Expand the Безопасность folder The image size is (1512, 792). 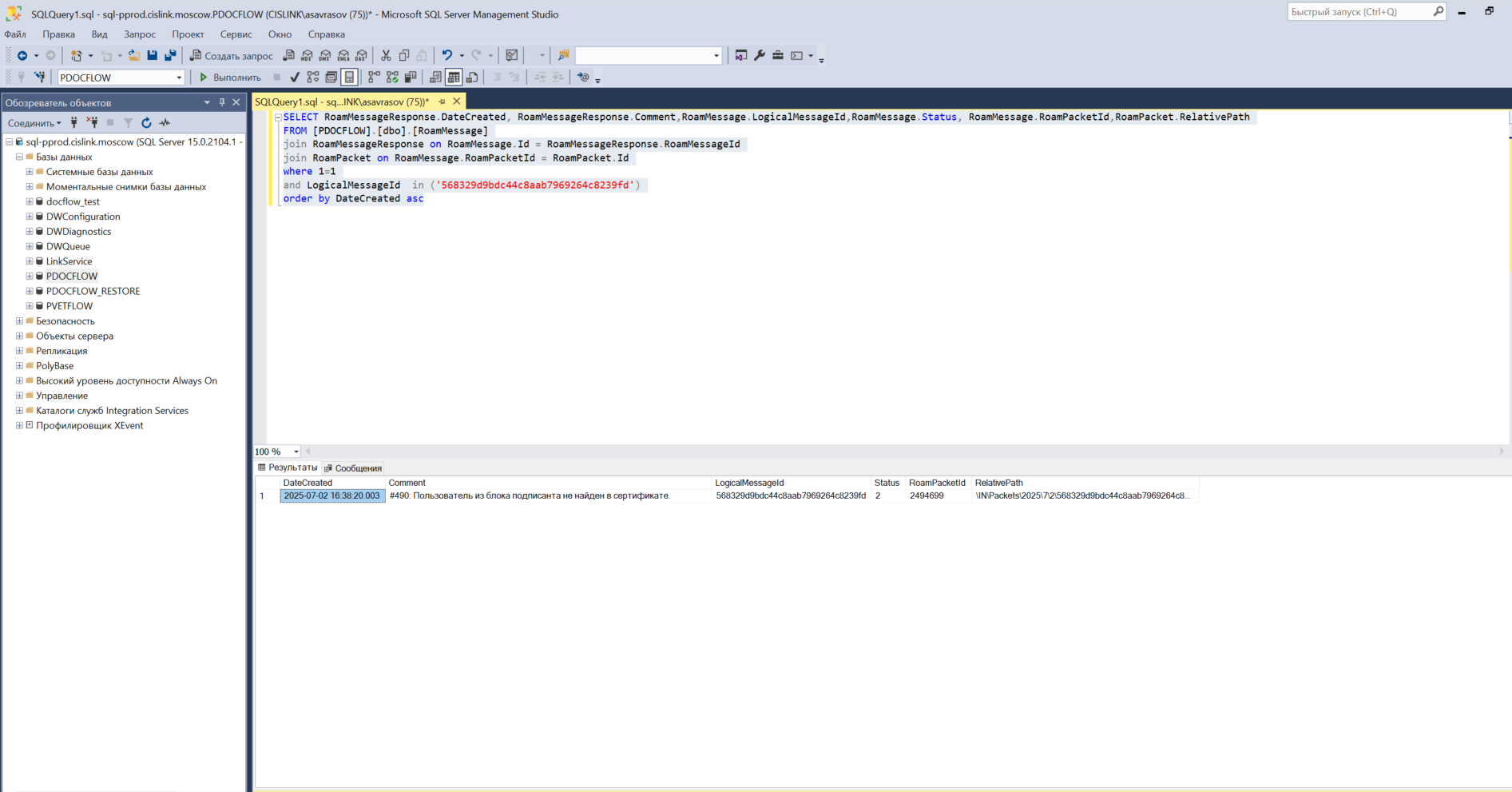pos(19,320)
